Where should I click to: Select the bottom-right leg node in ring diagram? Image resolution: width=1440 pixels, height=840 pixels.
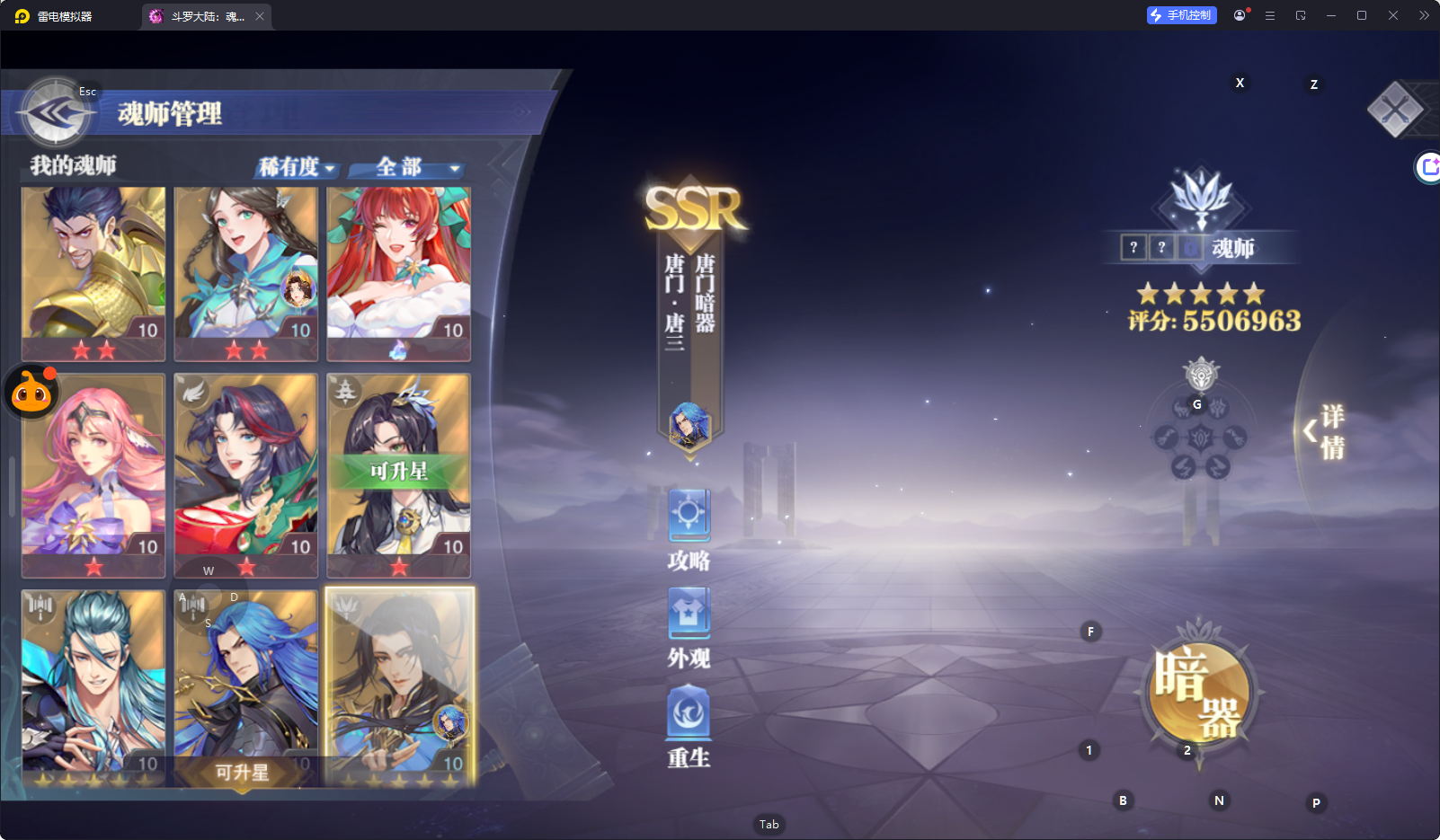(x=1218, y=467)
